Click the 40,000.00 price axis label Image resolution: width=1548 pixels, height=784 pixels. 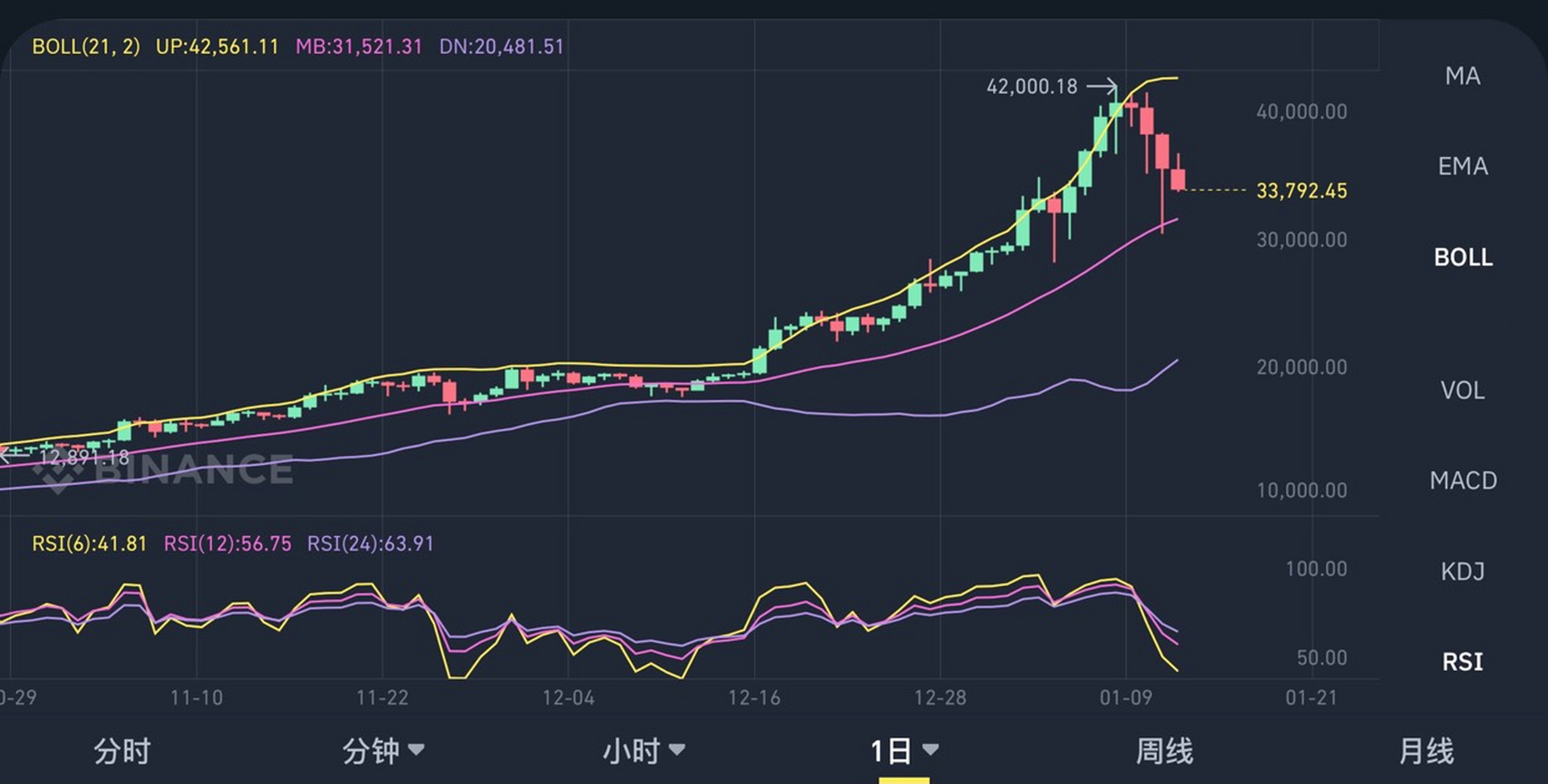[x=1302, y=111]
